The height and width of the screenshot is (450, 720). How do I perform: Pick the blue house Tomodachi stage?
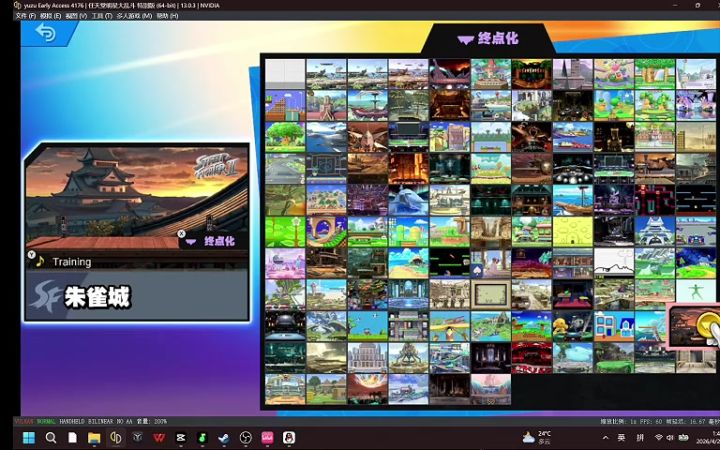click(x=614, y=326)
